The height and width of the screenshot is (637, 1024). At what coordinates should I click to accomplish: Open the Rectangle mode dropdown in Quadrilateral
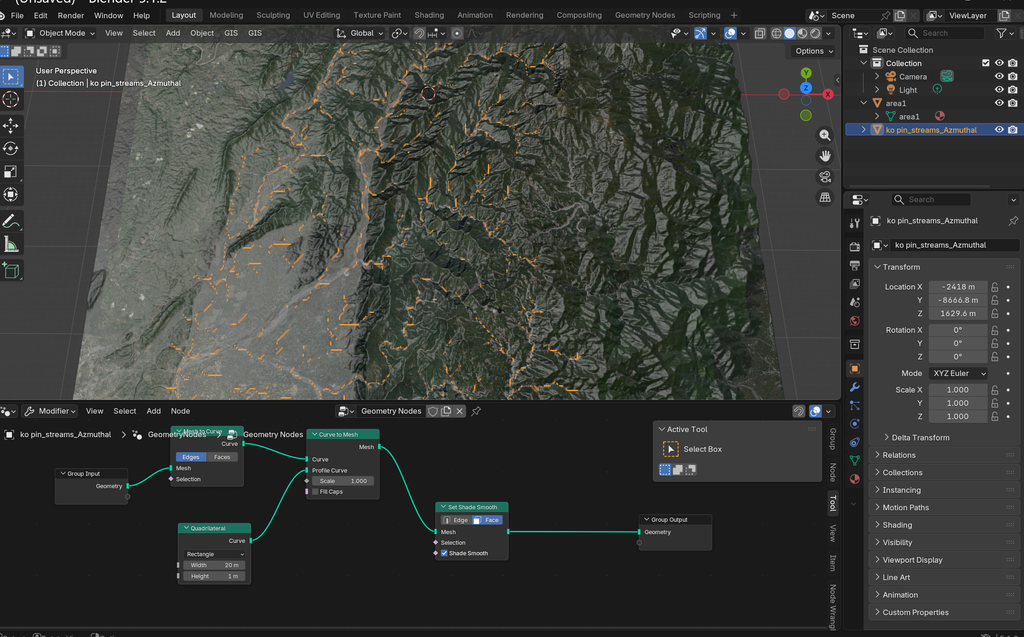point(214,554)
